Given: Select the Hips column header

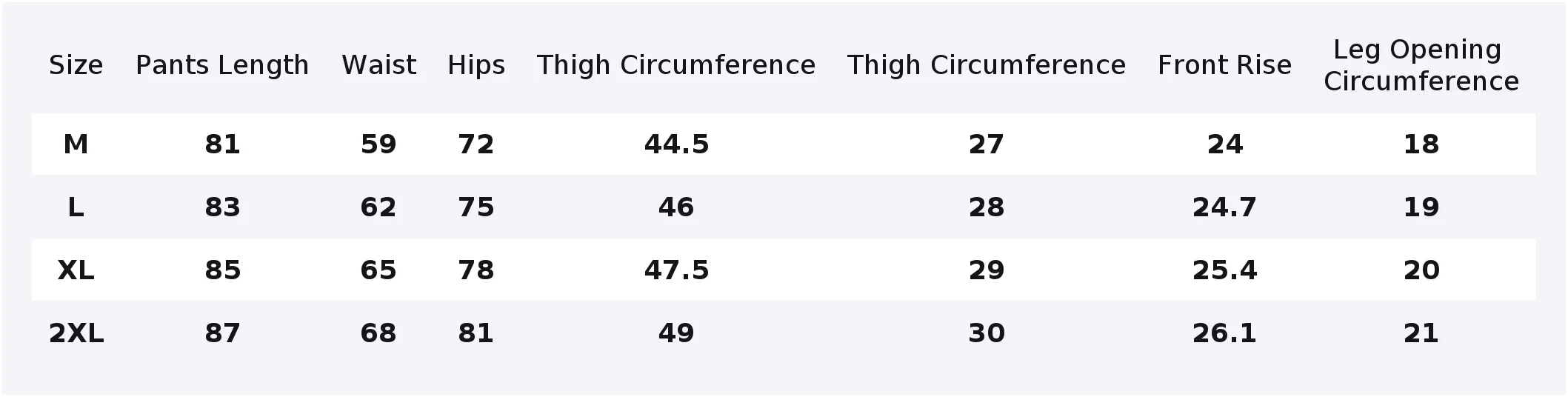Looking at the screenshot, I should point(476,66).
